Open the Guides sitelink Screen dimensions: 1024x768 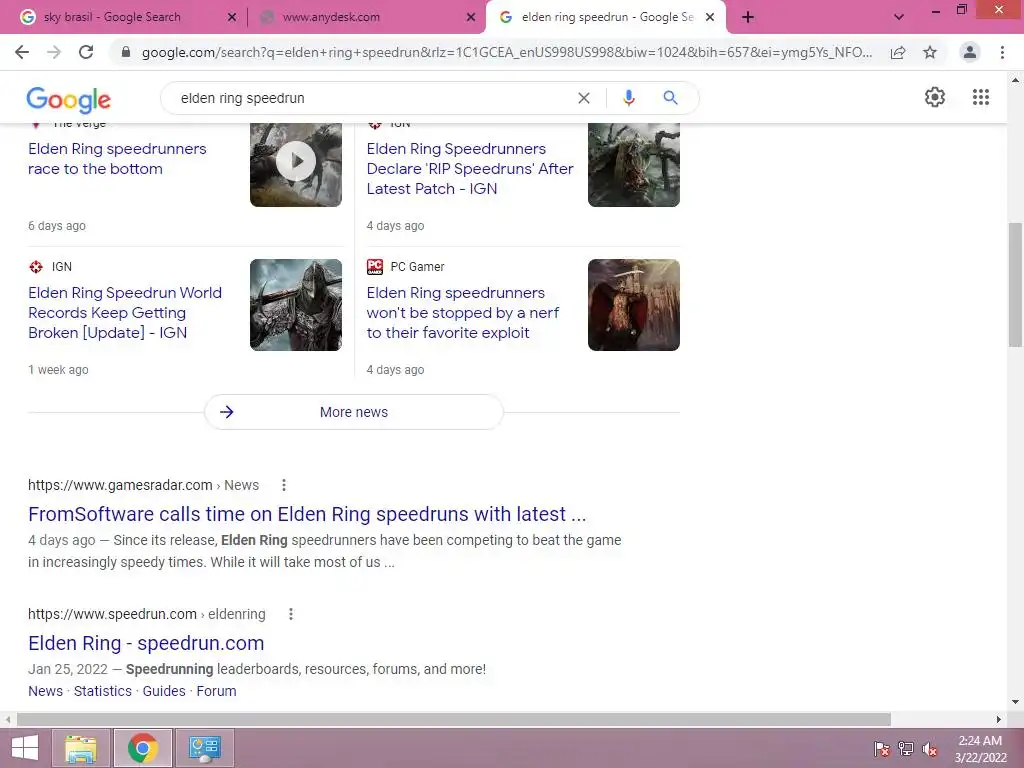[164, 691]
